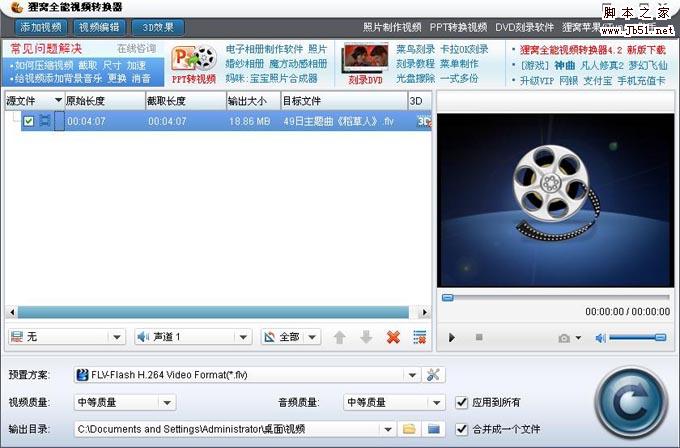Image resolution: width=680 pixels, height=448 pixels.
Task: Play the preview video
Action: (452, 337)
